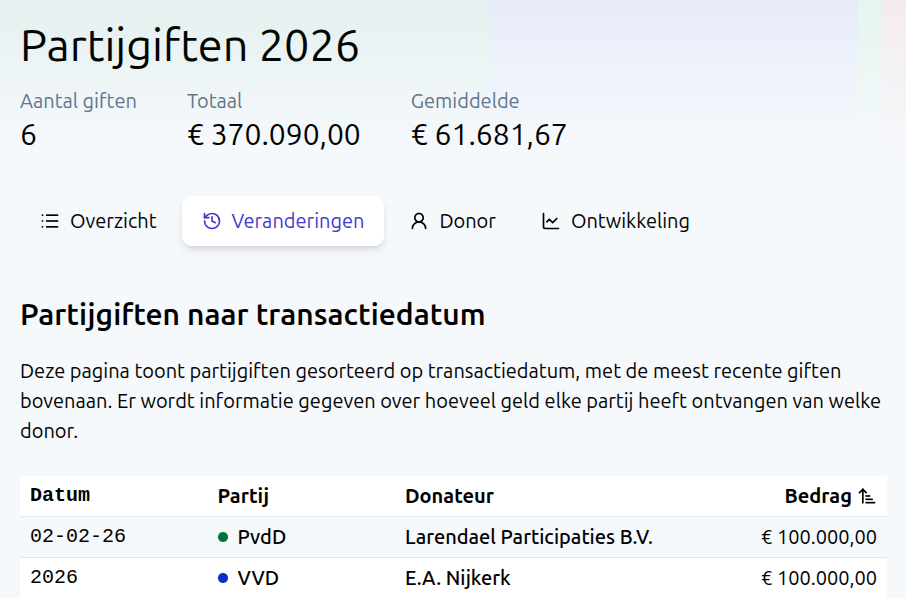
Task: Click the Donor person icon
Action: pos(419,221)
